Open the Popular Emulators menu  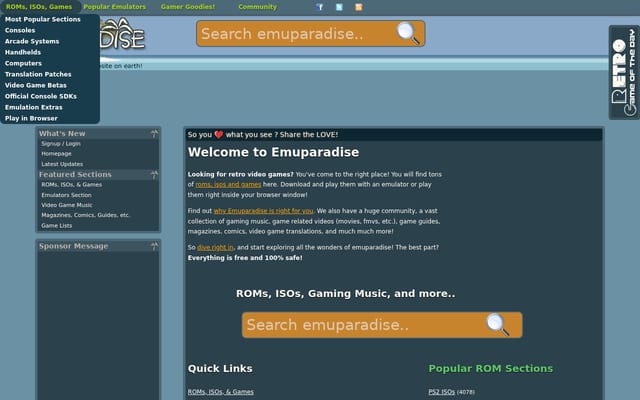(x=115, y=7)
